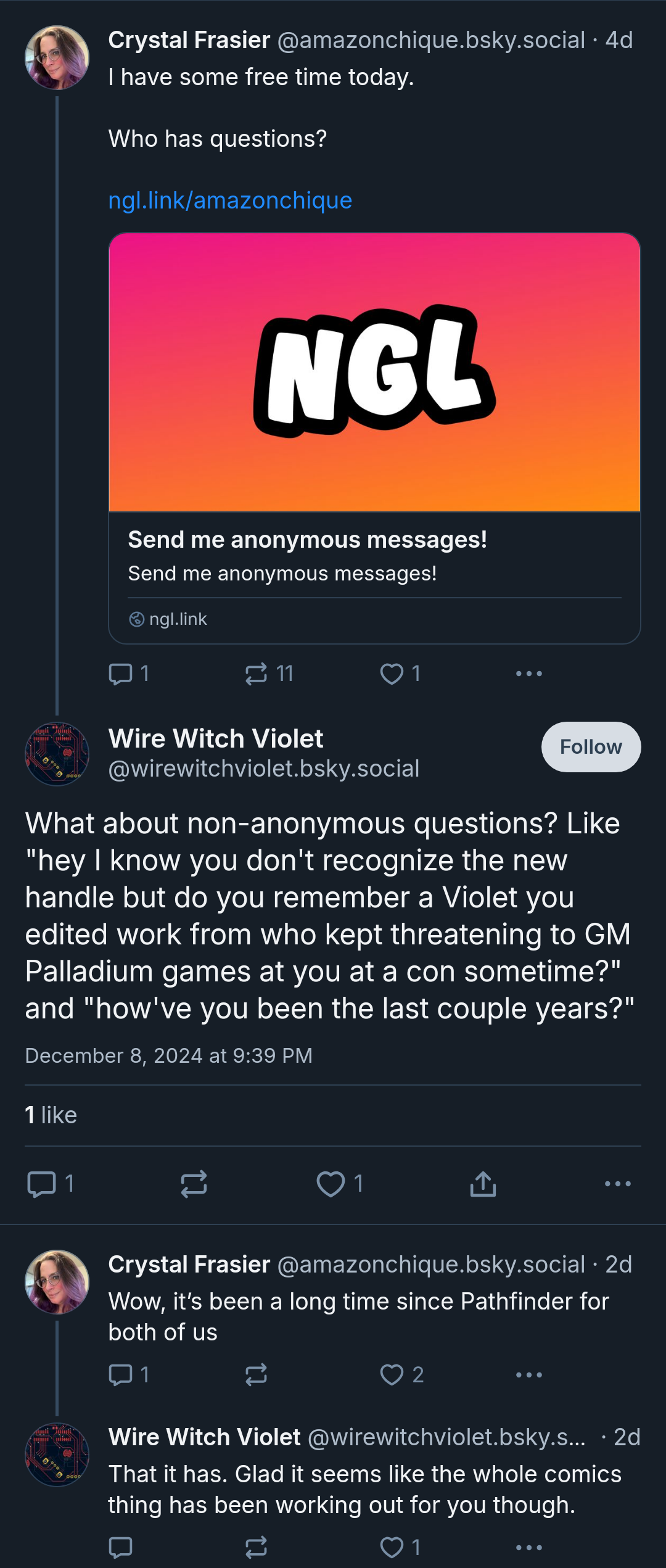Viewport: 666px width, 1568px height.
Task: Follow Wire Witch Violet
Action: click(x=591, y=746)
